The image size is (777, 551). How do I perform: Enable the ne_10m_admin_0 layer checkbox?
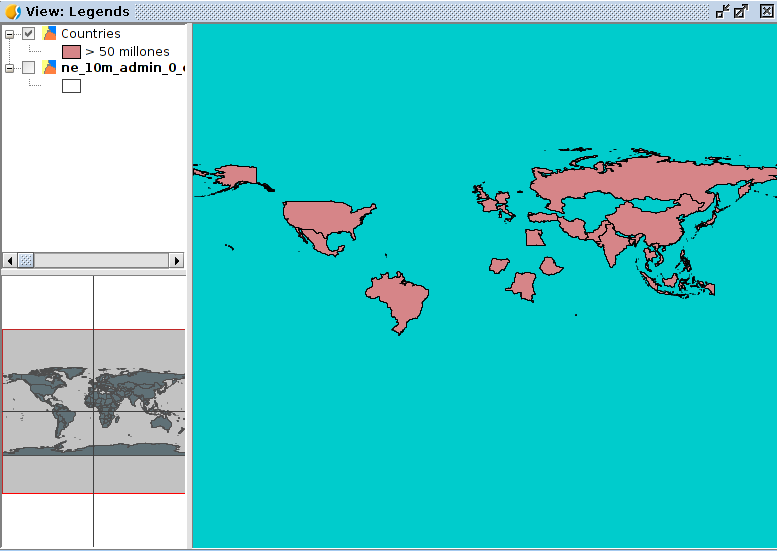pyautogui.click(x=28, y=68)
